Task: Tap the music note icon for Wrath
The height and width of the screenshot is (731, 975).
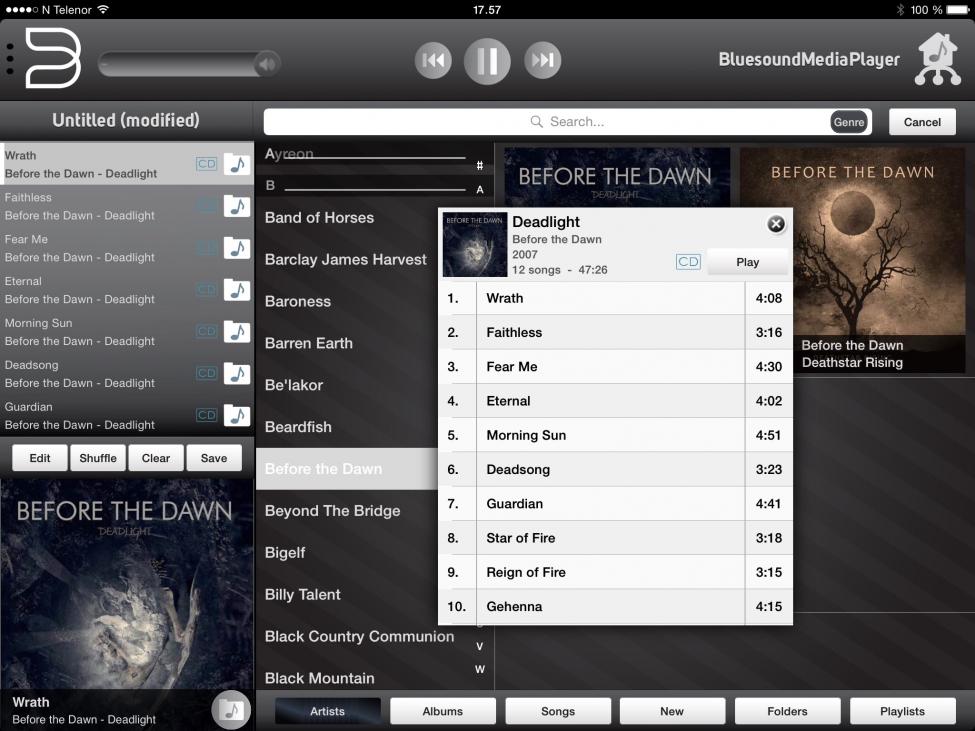Action: click(237, 164)
